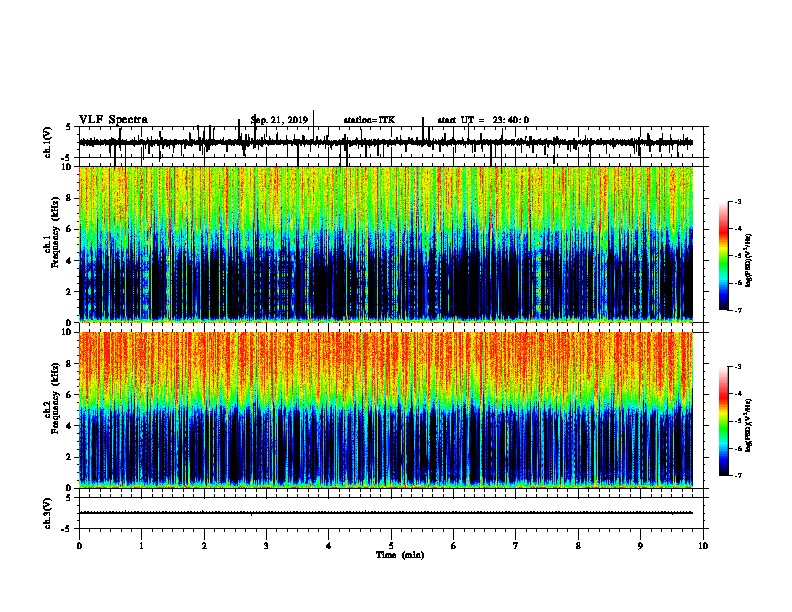Image resolution: width=792 pixels, height=612 pixels.
Task: Click the 'station=ITK' label
Action: click(x=369, y=120)
